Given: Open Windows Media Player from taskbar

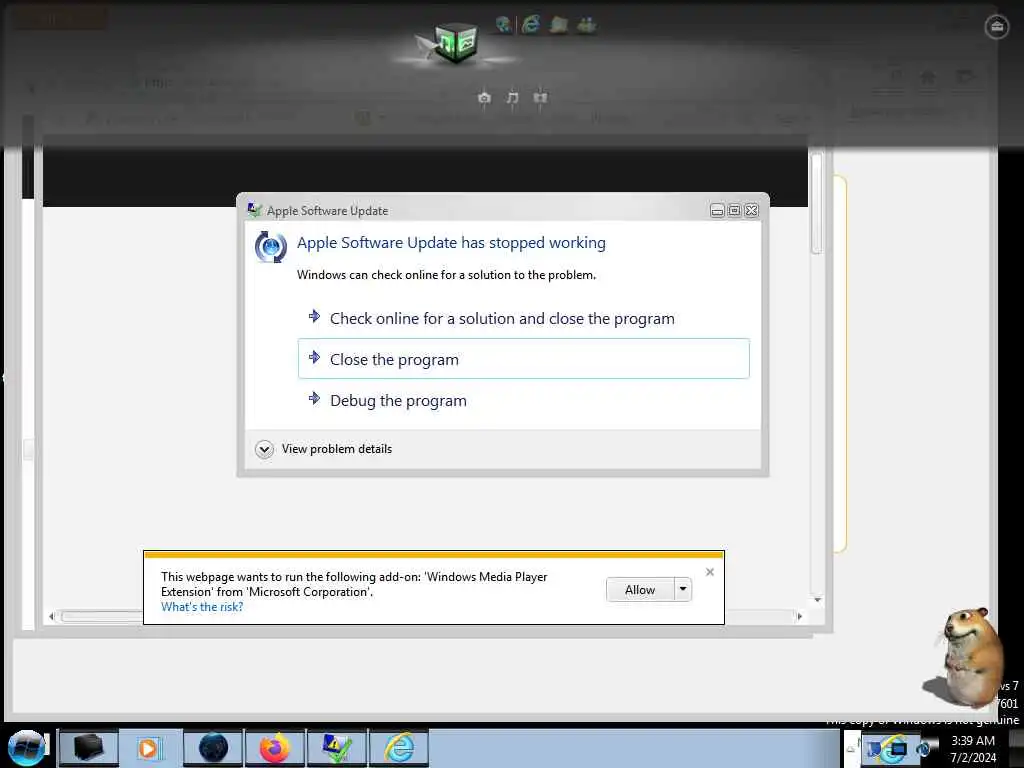Looking at the screenshot, I should [150, 748].
